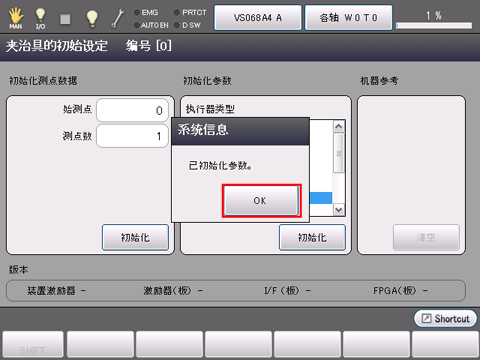480x360 pixels.
Task: Confirm the system message with OK
Action: click(261, 200)
